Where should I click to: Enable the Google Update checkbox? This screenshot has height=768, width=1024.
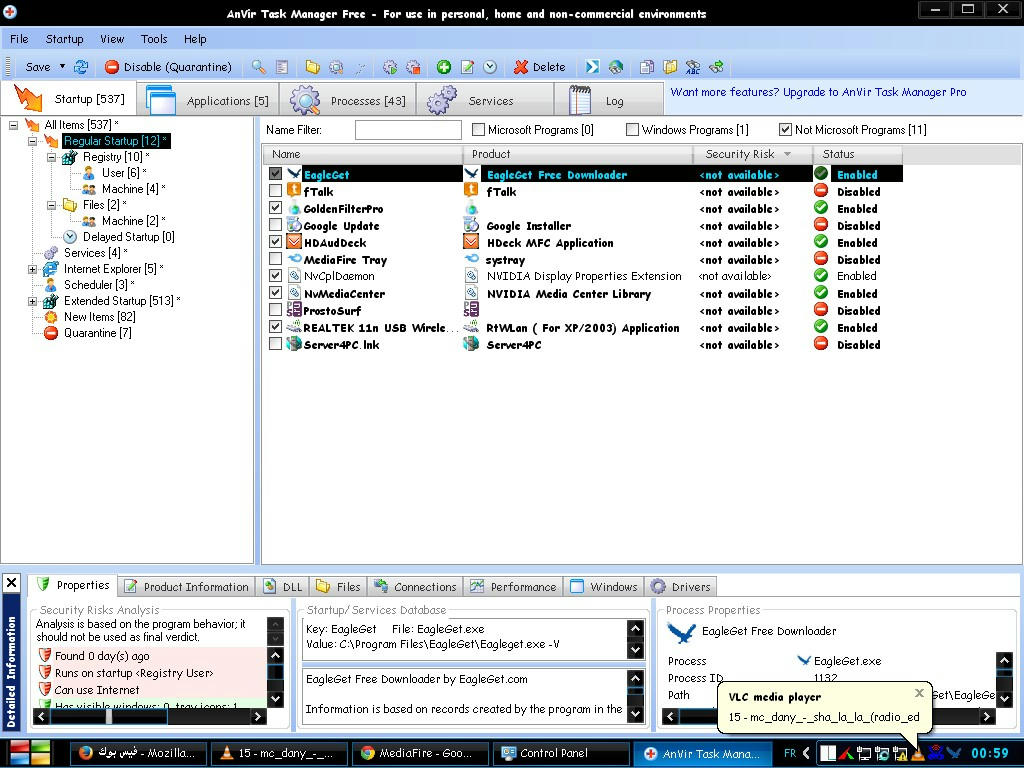pos(276,225)
